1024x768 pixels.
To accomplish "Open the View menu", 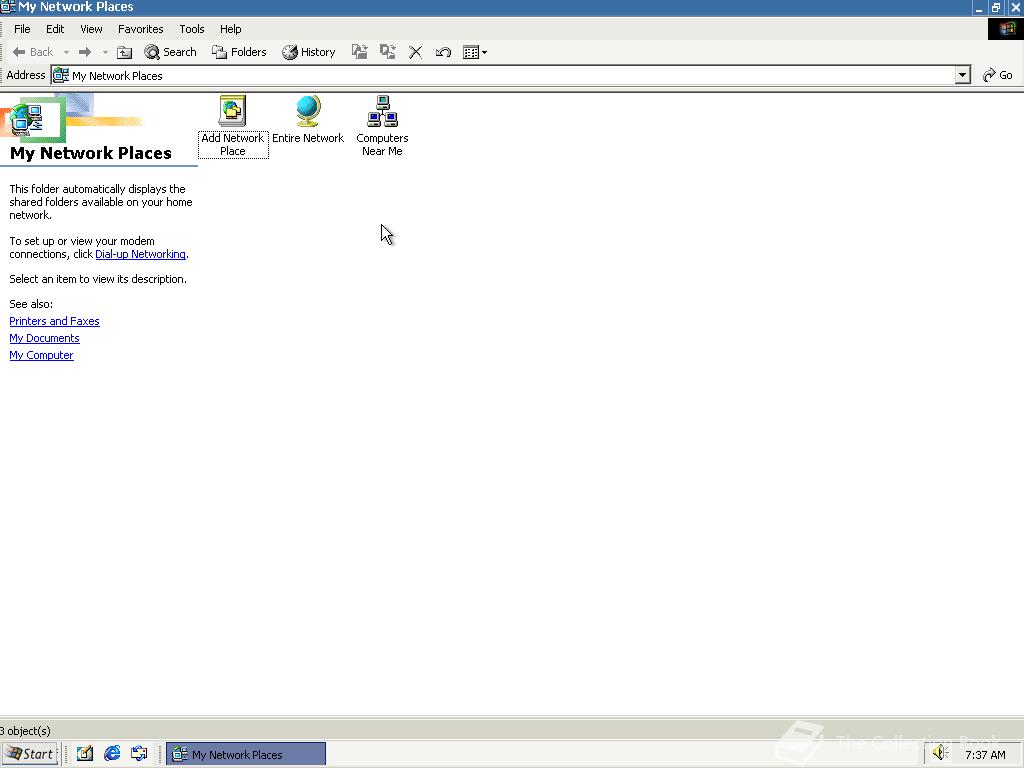I will tap(91, 29).
